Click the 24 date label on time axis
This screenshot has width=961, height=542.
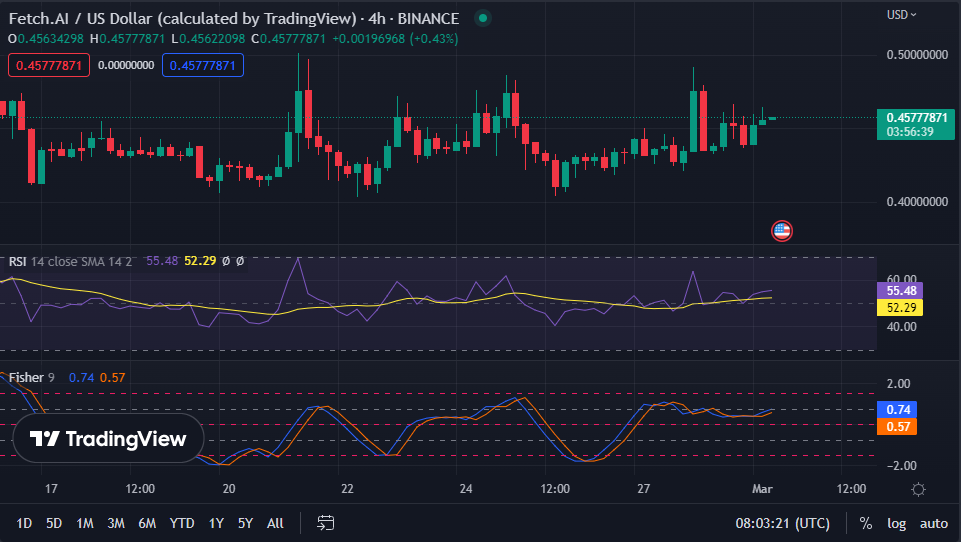point(466,489)
